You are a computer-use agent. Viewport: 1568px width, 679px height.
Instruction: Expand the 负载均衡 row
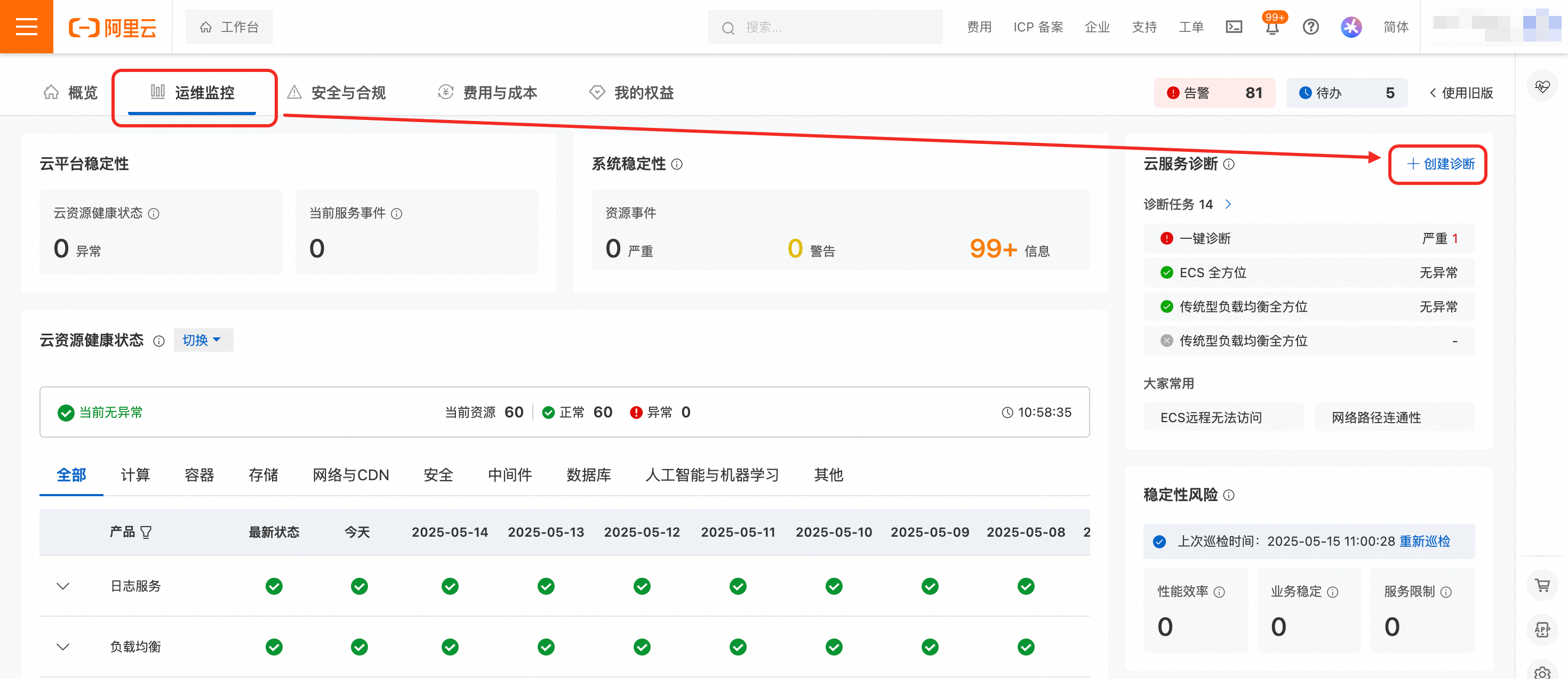click(x=63, y=646)
